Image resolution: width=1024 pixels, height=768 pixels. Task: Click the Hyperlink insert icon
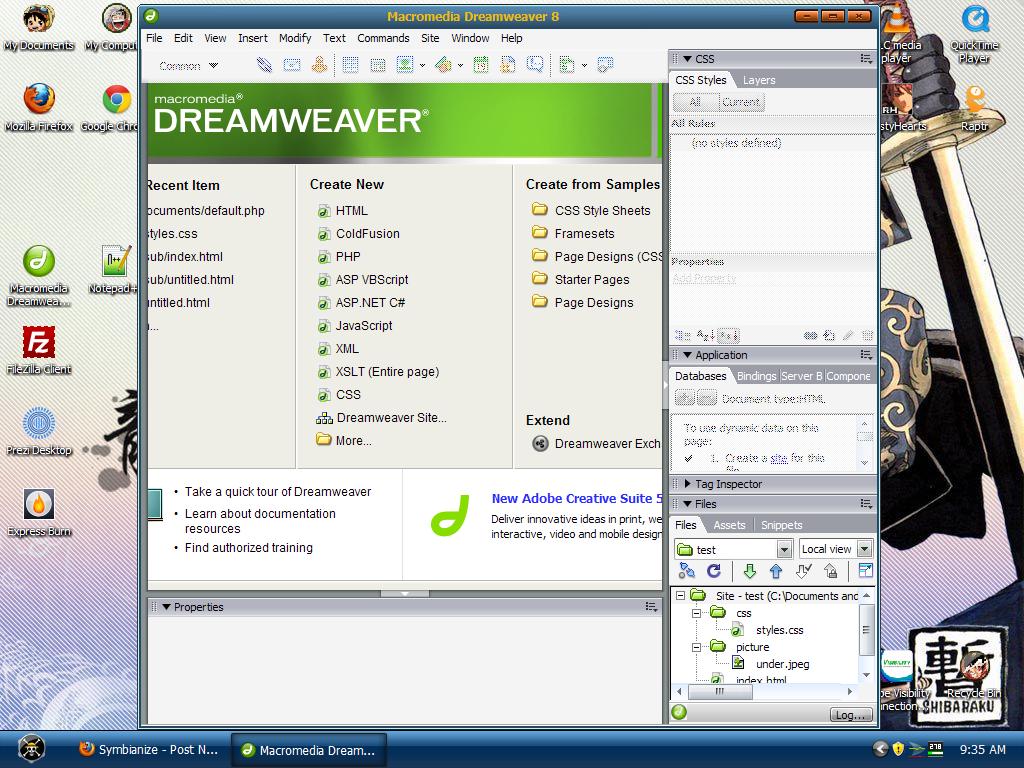(x=264, y=65)
